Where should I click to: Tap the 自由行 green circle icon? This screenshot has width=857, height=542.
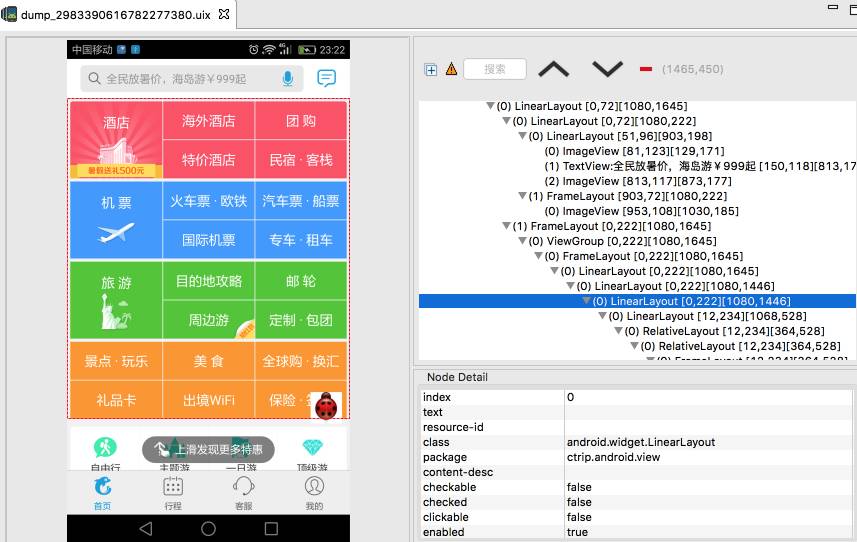coord(105,447)
